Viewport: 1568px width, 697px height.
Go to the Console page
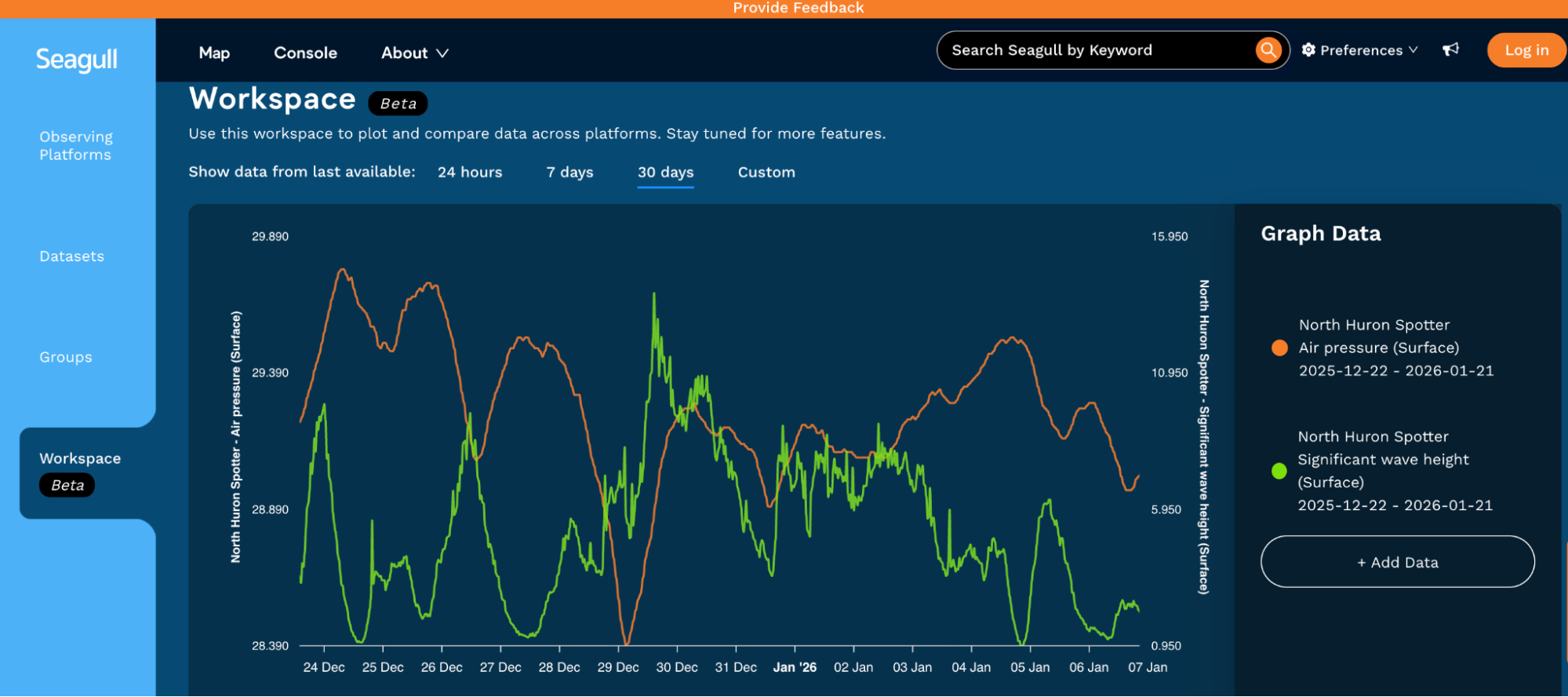305,53
